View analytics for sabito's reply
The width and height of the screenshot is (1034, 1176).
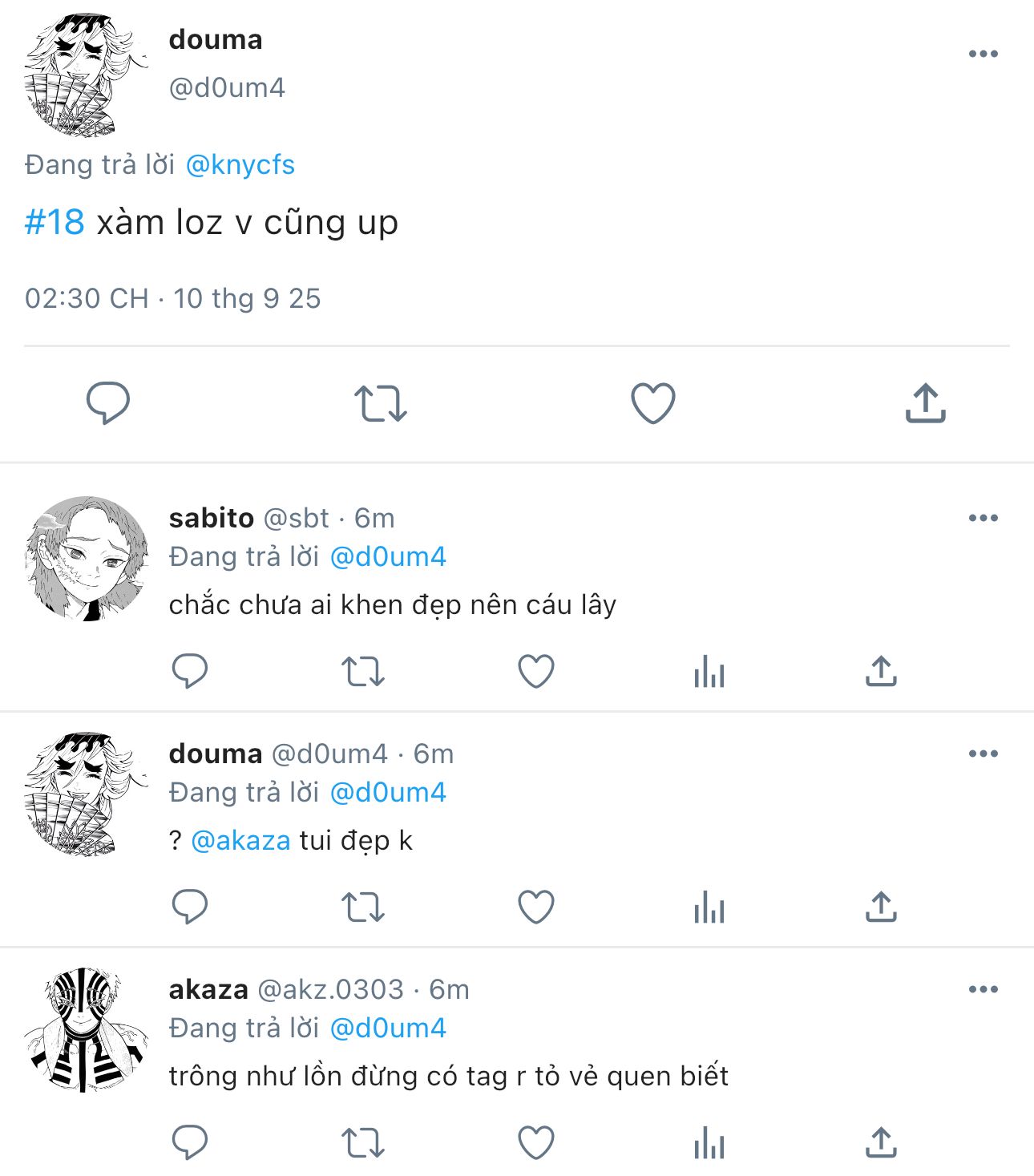tap(709, 671)
